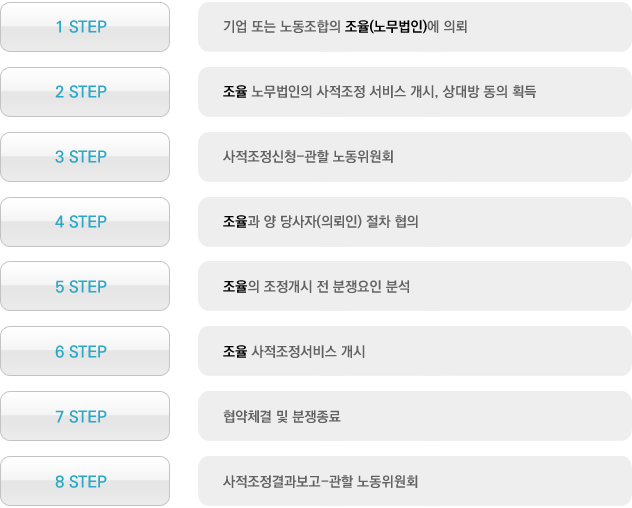Select the 2 STEP button
This screenshot has width=632, height=508.
coord(85,92)
